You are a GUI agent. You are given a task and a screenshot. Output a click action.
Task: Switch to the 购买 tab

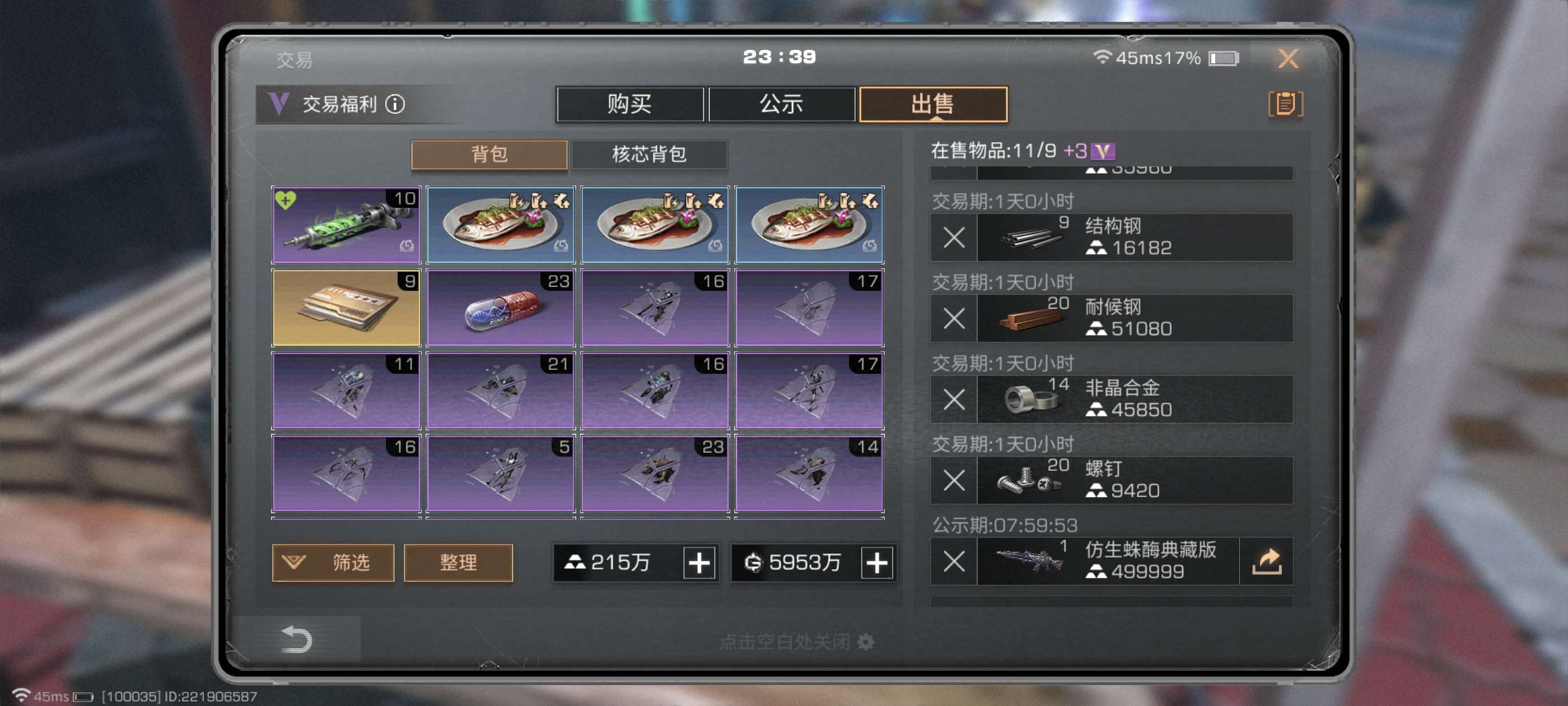click(629, 104)
